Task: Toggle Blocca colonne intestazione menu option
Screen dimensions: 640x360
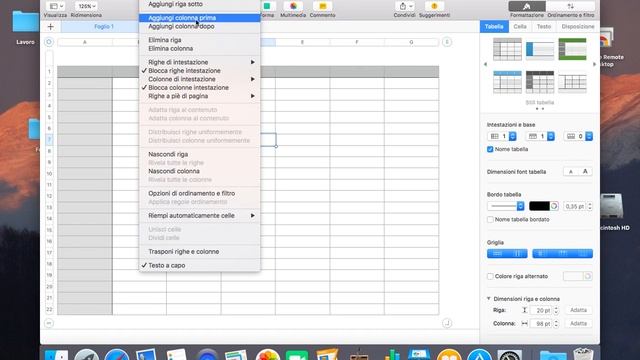Action: pos(199,88)
